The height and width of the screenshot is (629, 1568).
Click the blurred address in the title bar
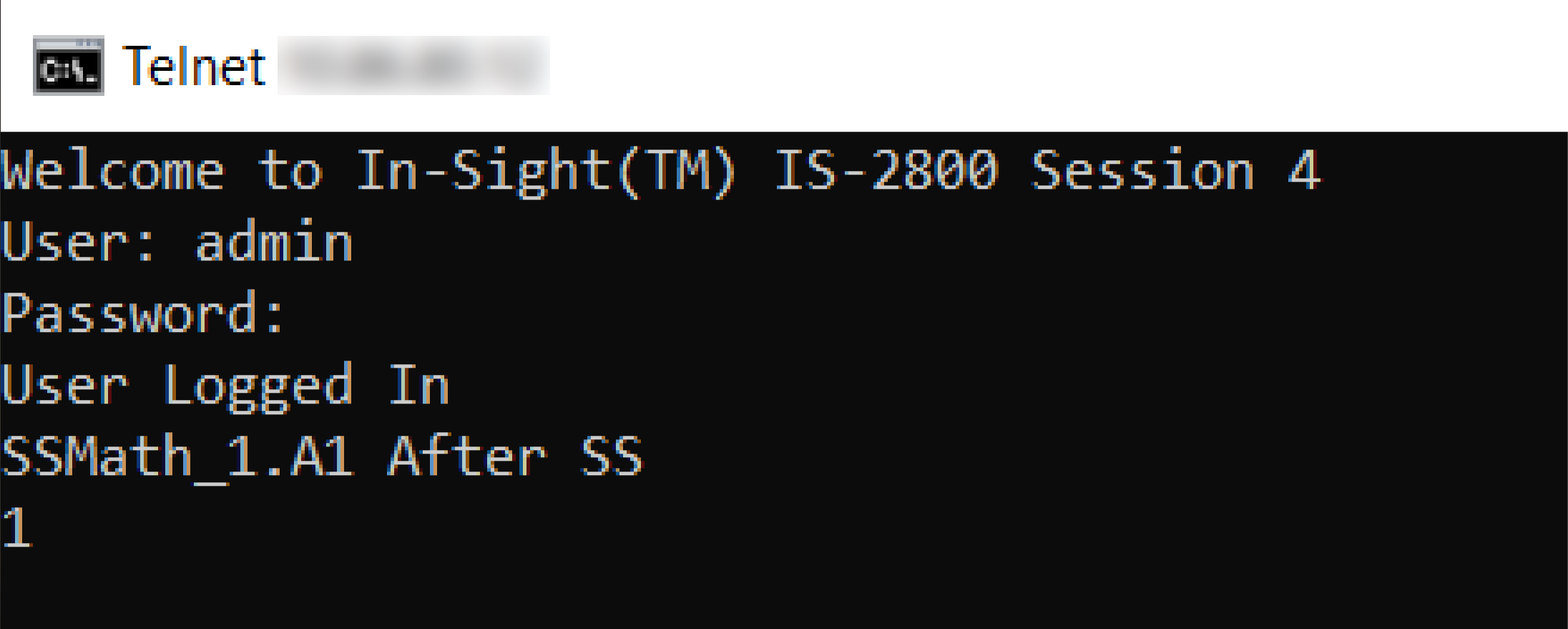(413, 66)
